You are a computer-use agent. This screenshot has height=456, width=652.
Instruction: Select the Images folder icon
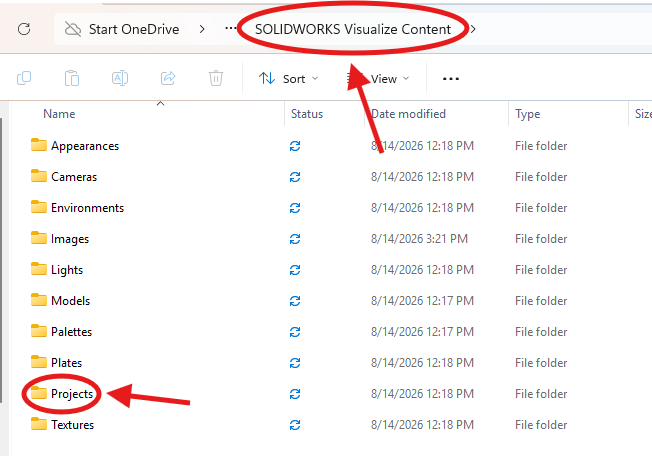pos(39,238)
